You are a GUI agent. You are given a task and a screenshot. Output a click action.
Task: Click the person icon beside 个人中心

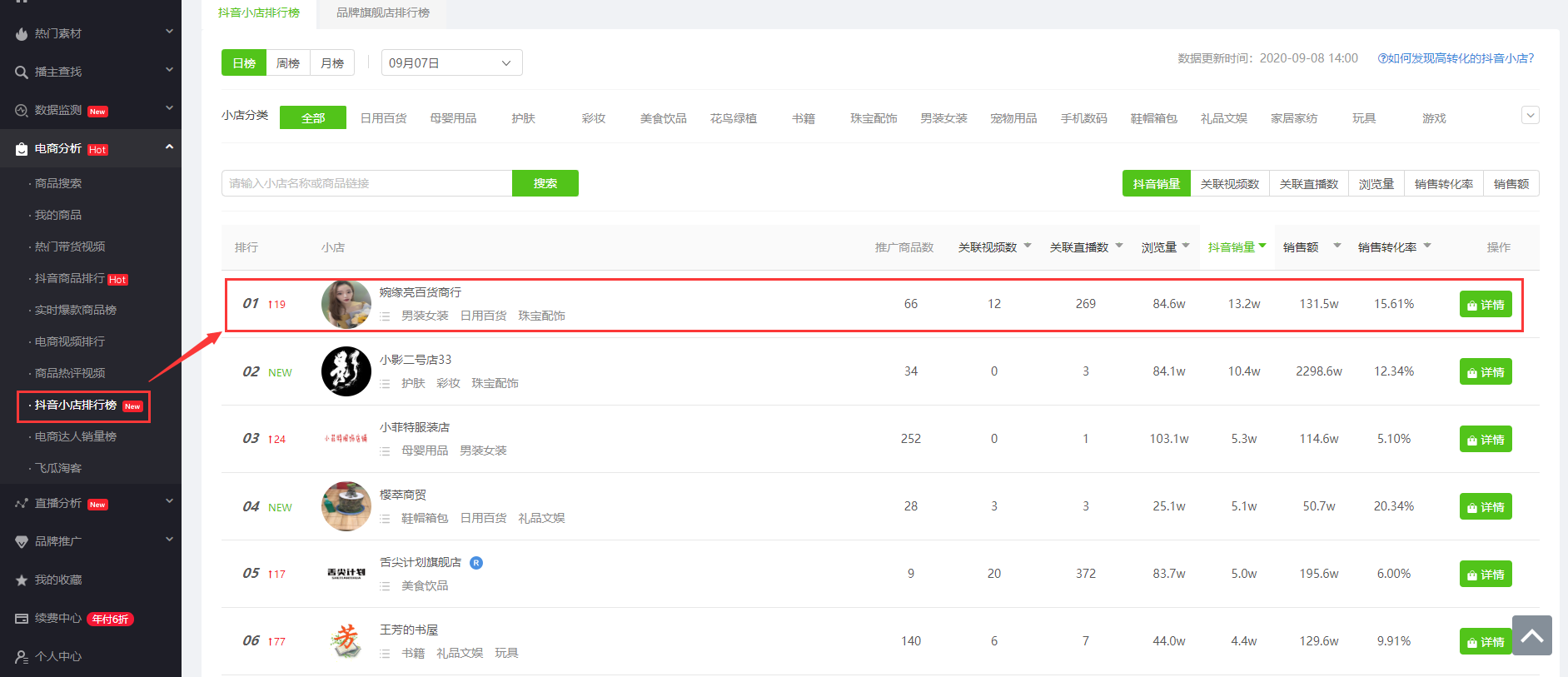(22, 657)
